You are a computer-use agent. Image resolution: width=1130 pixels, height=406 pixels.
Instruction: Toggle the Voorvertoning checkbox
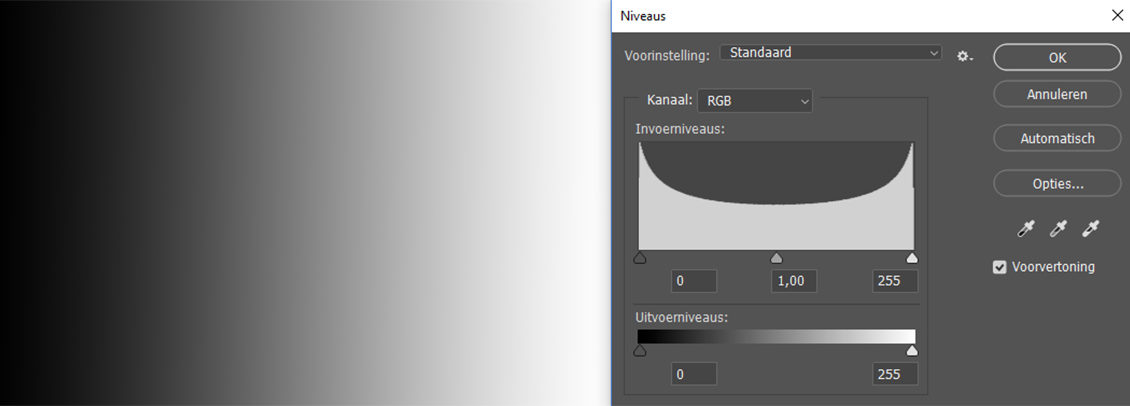[x=999, y=267]
